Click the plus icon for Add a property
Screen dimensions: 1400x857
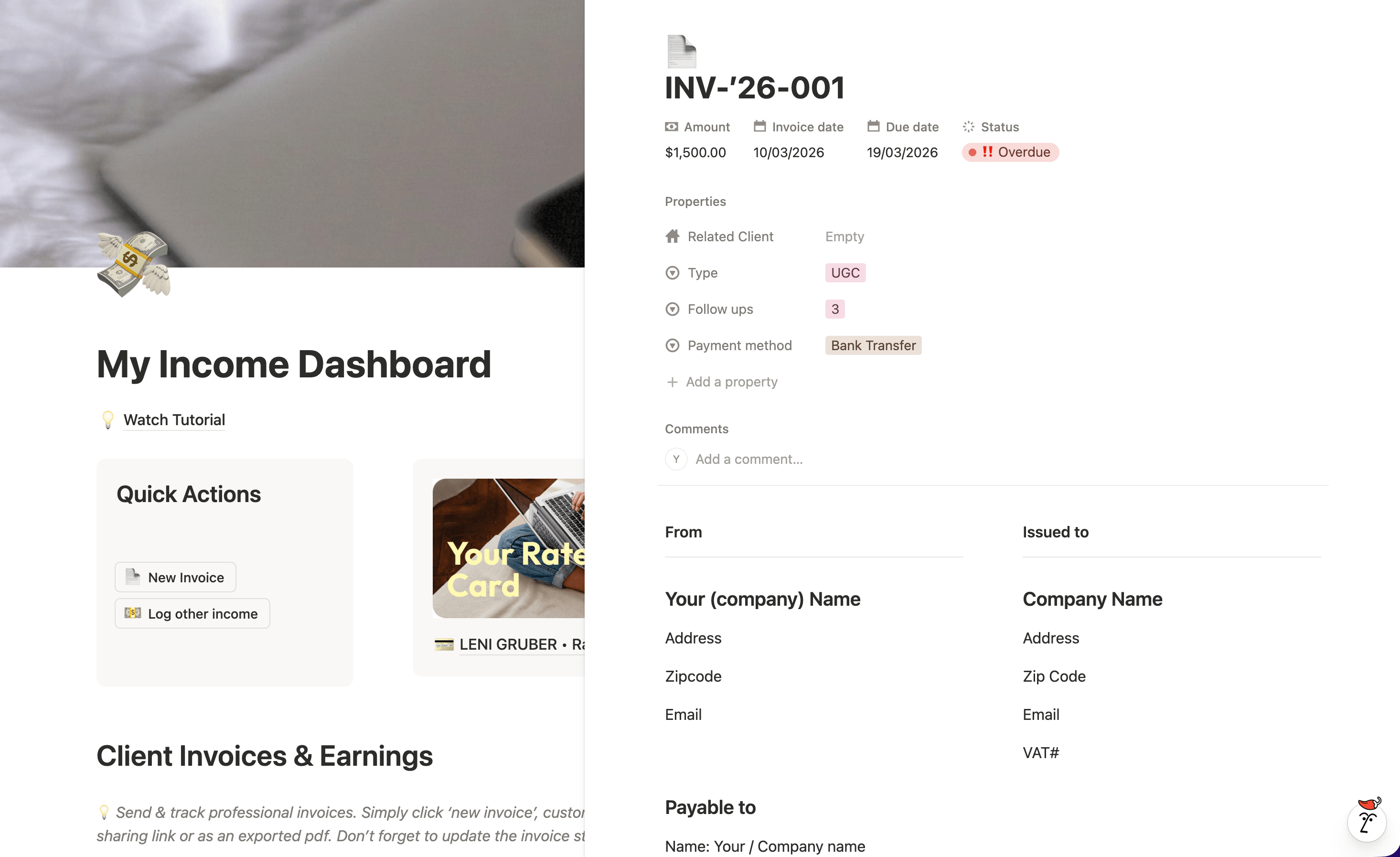click(672, 382)
